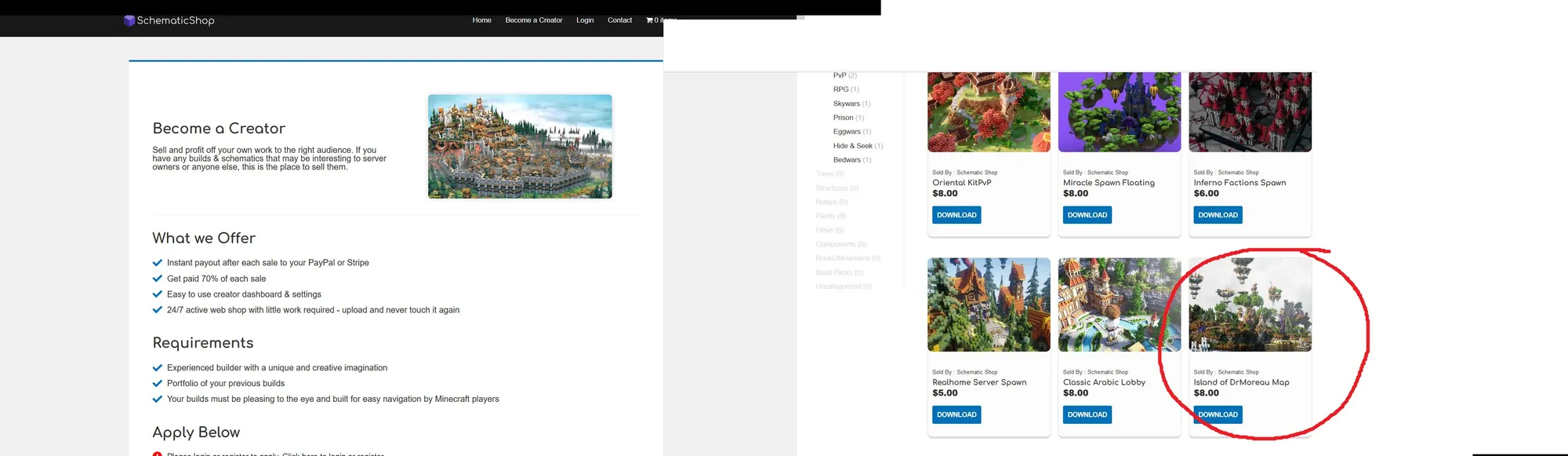Select the Hide & Seek category
This screenshot has height=456, width=1568.
[x=852, y=146]
